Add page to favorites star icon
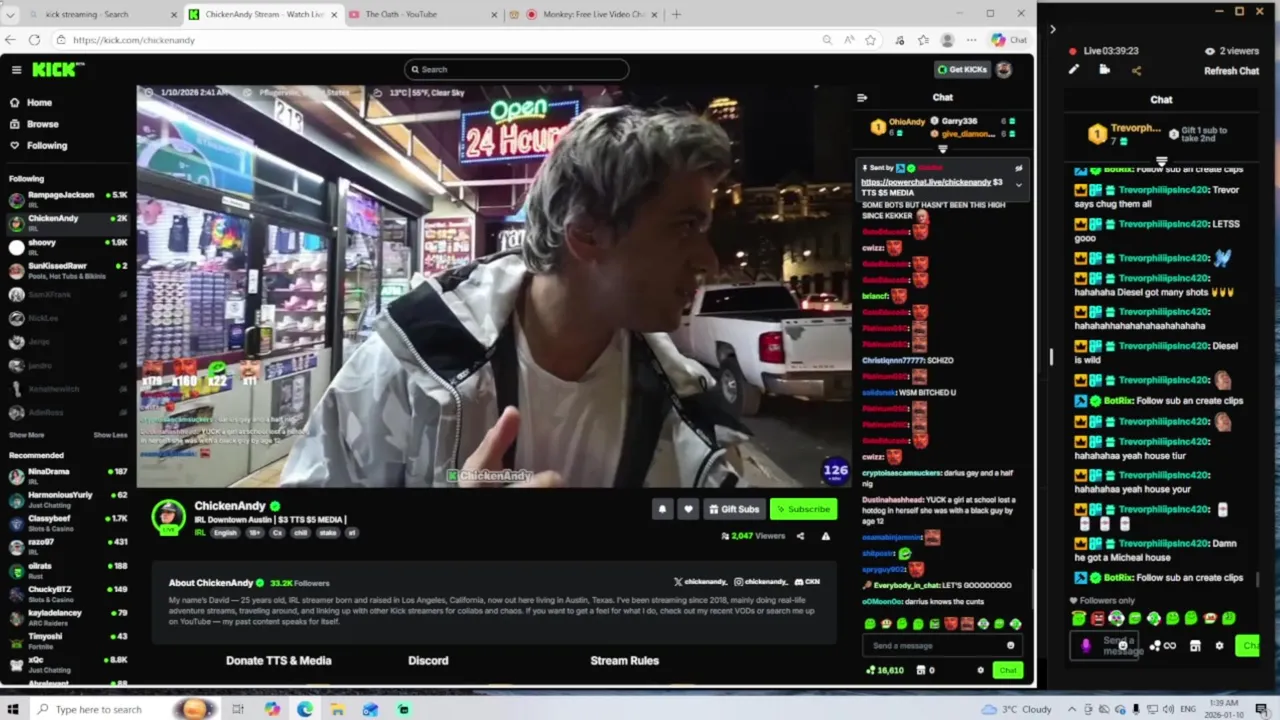 pos(870,40)
